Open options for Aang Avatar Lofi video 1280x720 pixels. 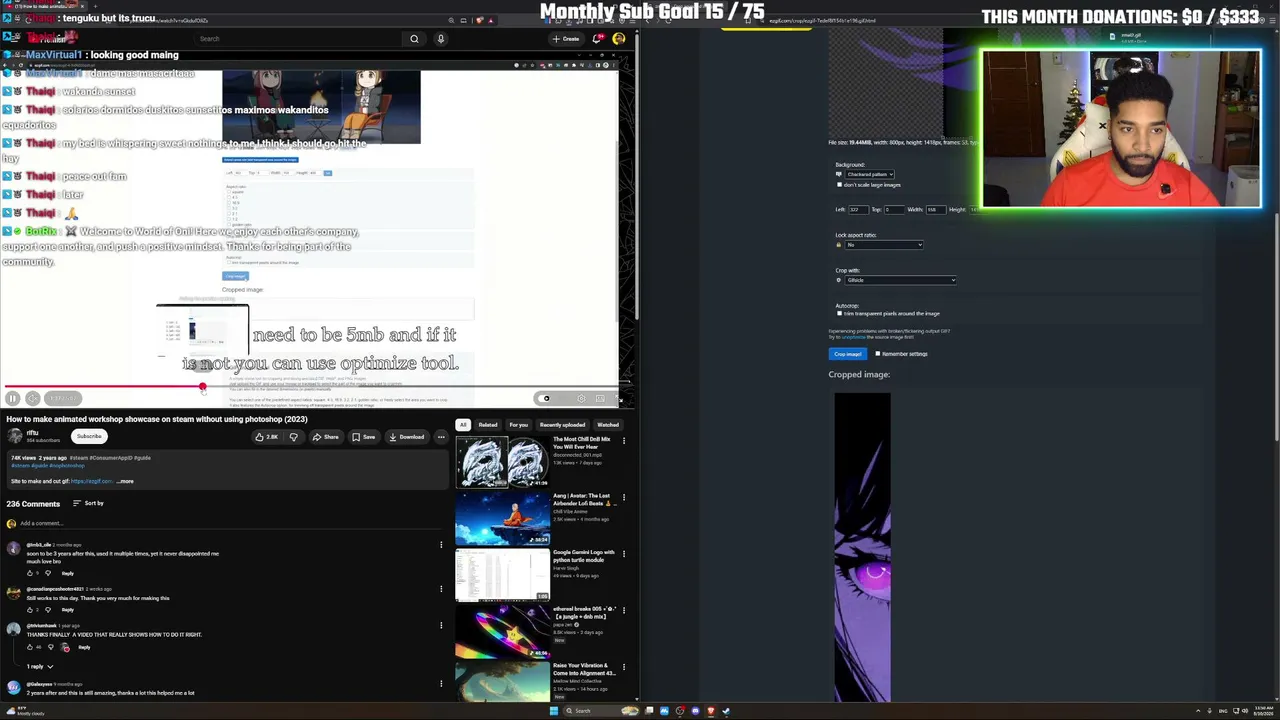pos(624,497)
